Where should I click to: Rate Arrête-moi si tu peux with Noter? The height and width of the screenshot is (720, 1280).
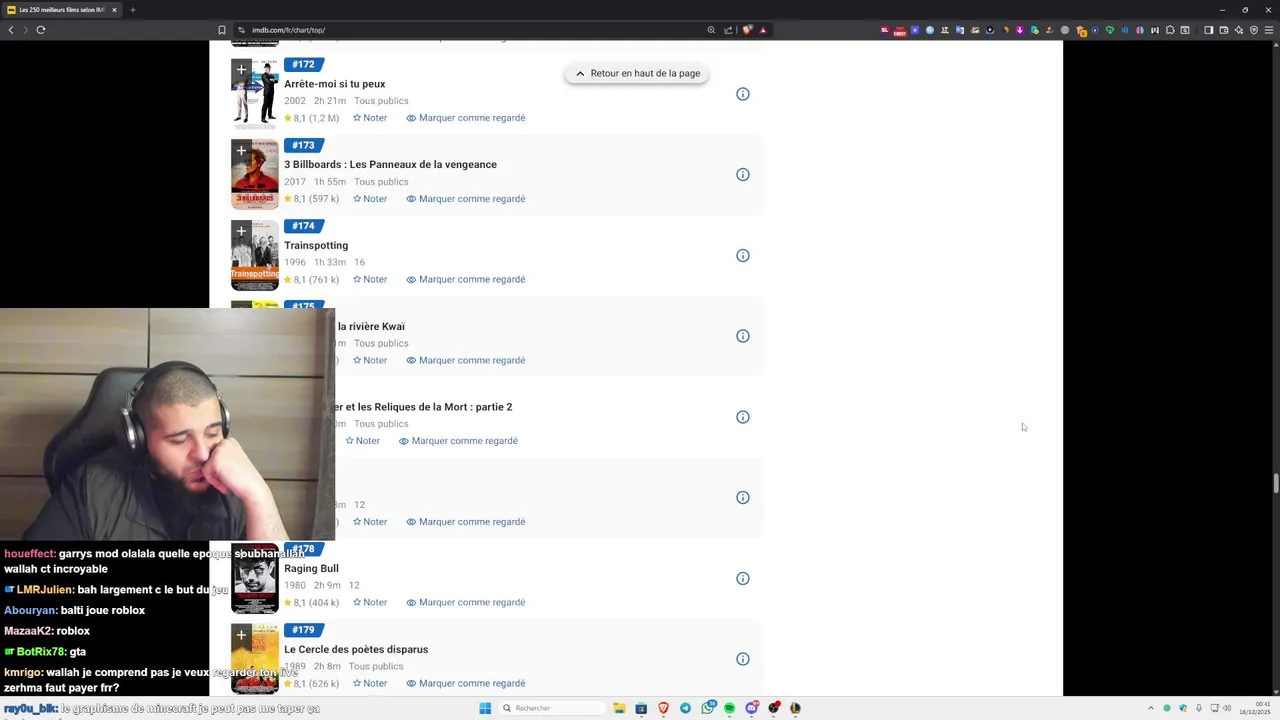click(x=369, y=118)
